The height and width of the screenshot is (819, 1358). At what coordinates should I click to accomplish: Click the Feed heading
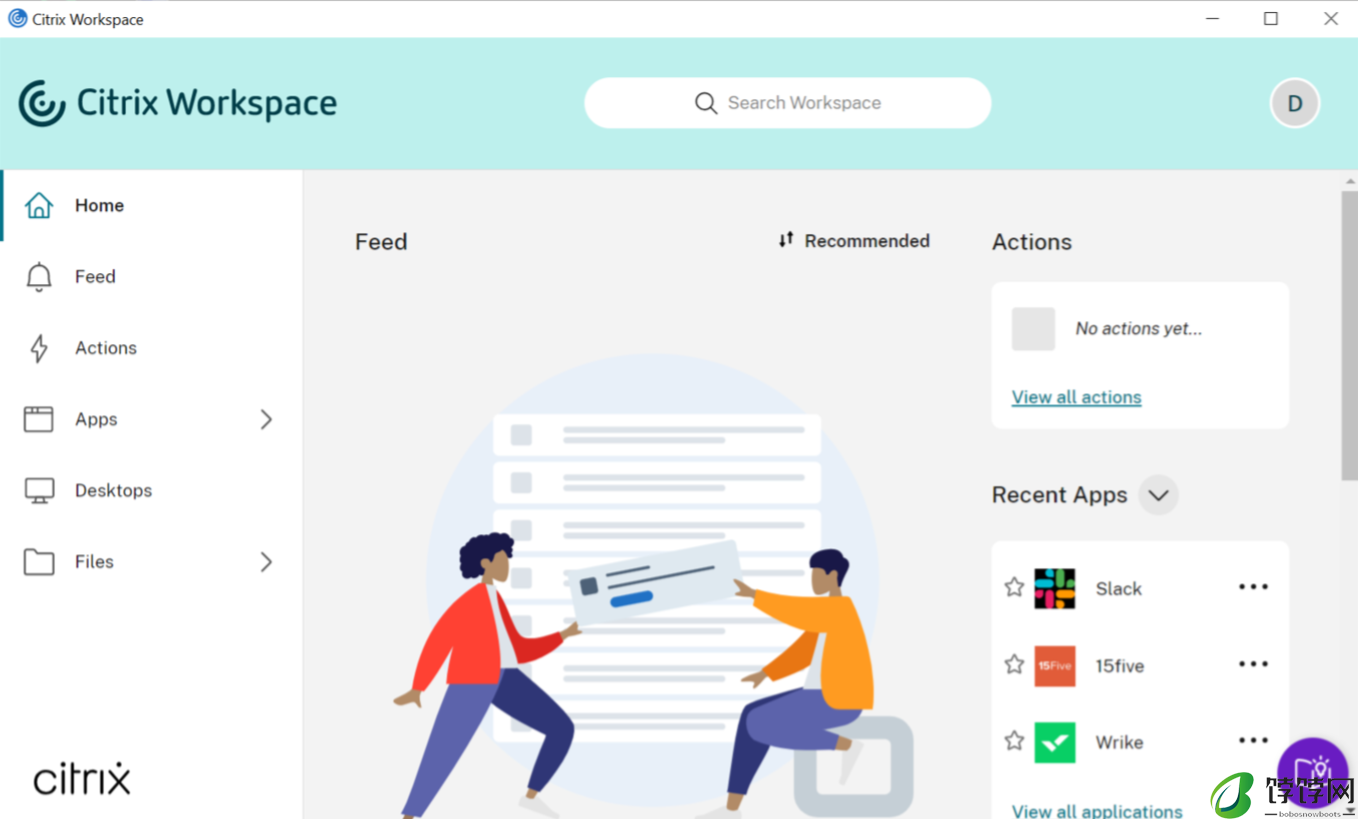(381, 242)
